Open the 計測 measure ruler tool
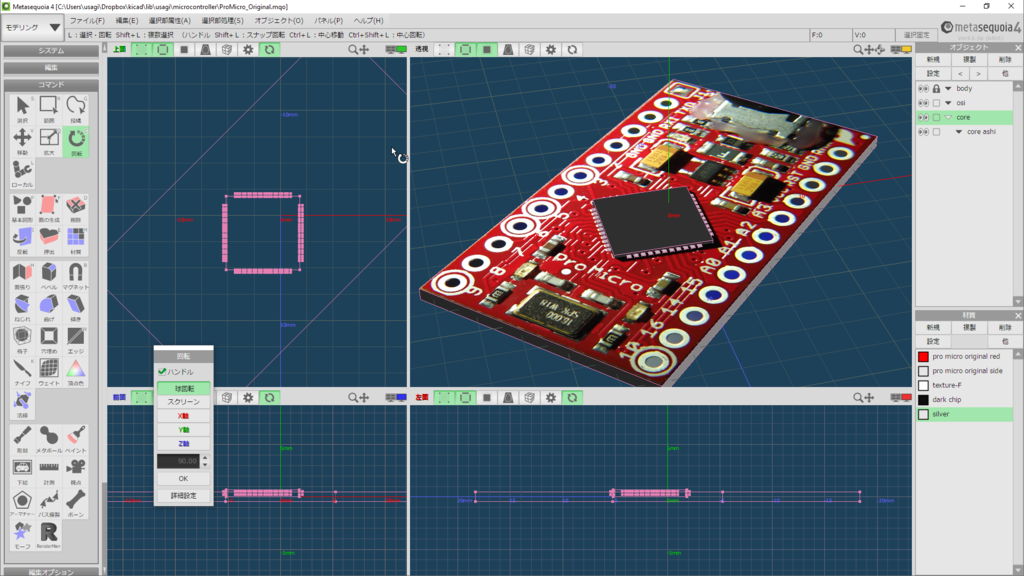Screen dimensions: 1024x576 click(49, 472)
